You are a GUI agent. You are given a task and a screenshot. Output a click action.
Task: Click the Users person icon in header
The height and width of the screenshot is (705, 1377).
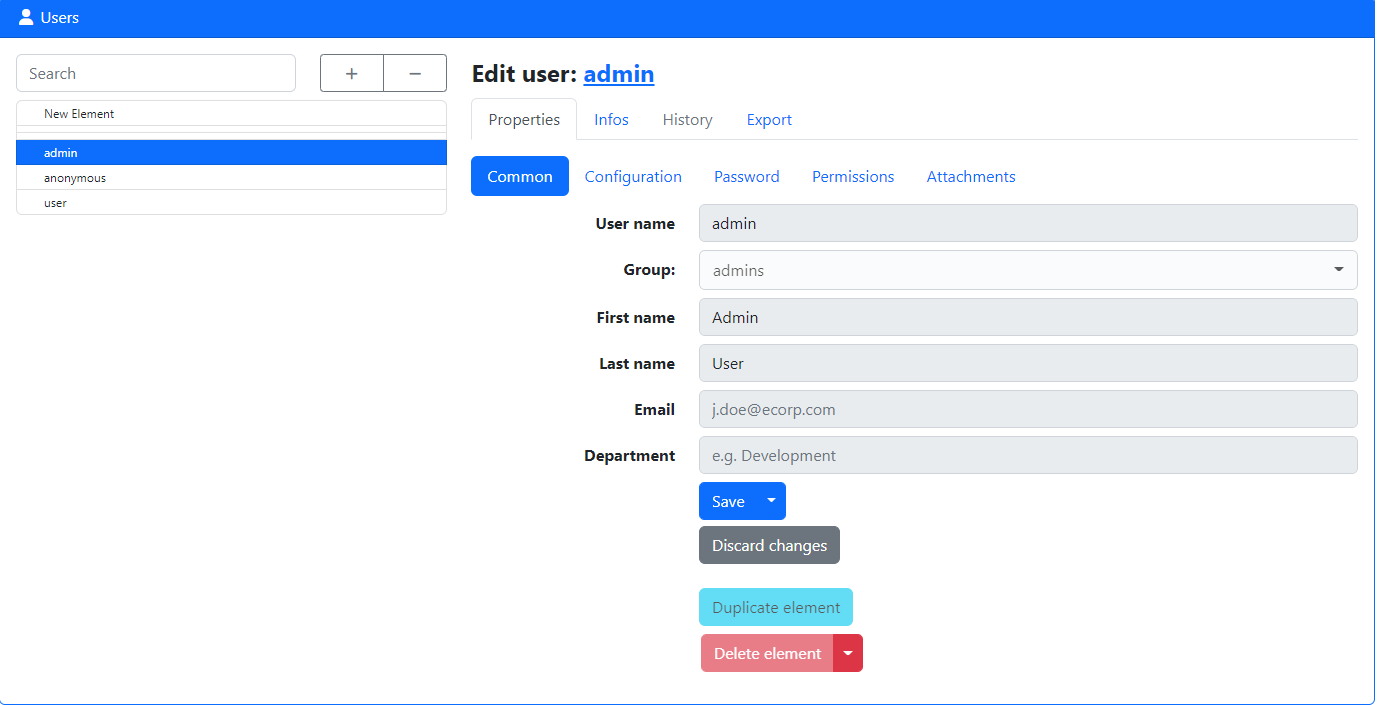tap(26, 17)
